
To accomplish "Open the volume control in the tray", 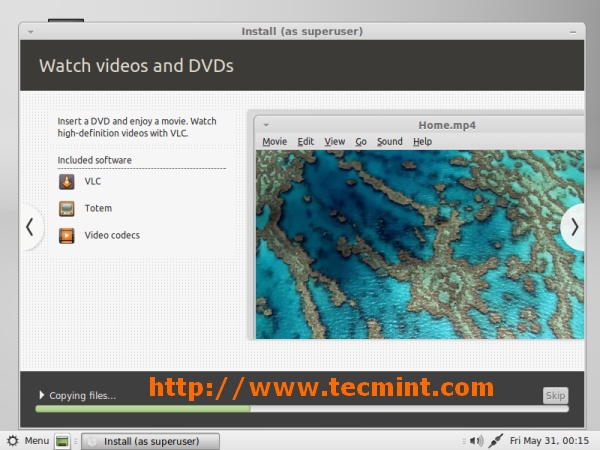I will pyautogui.click(x=476, y=441).
